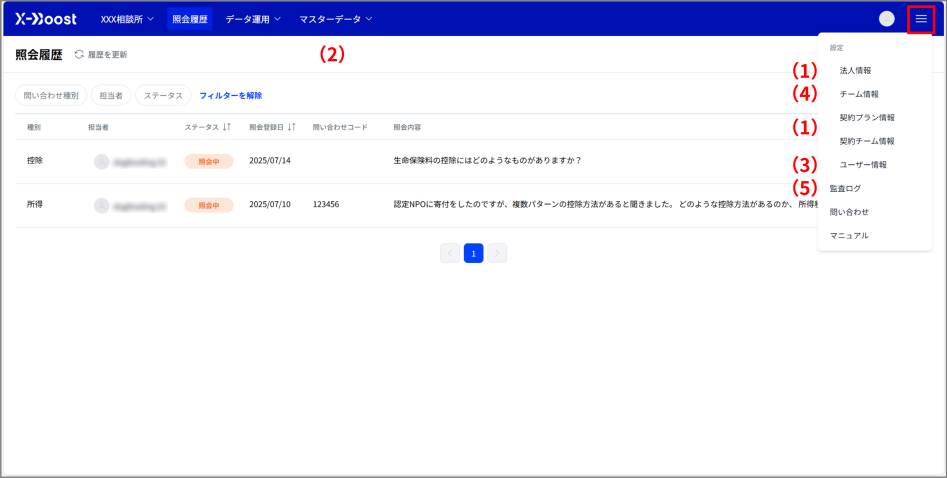947x478 pixels.
Task: Click date 2025/07/14
Action: pos(270,161)
